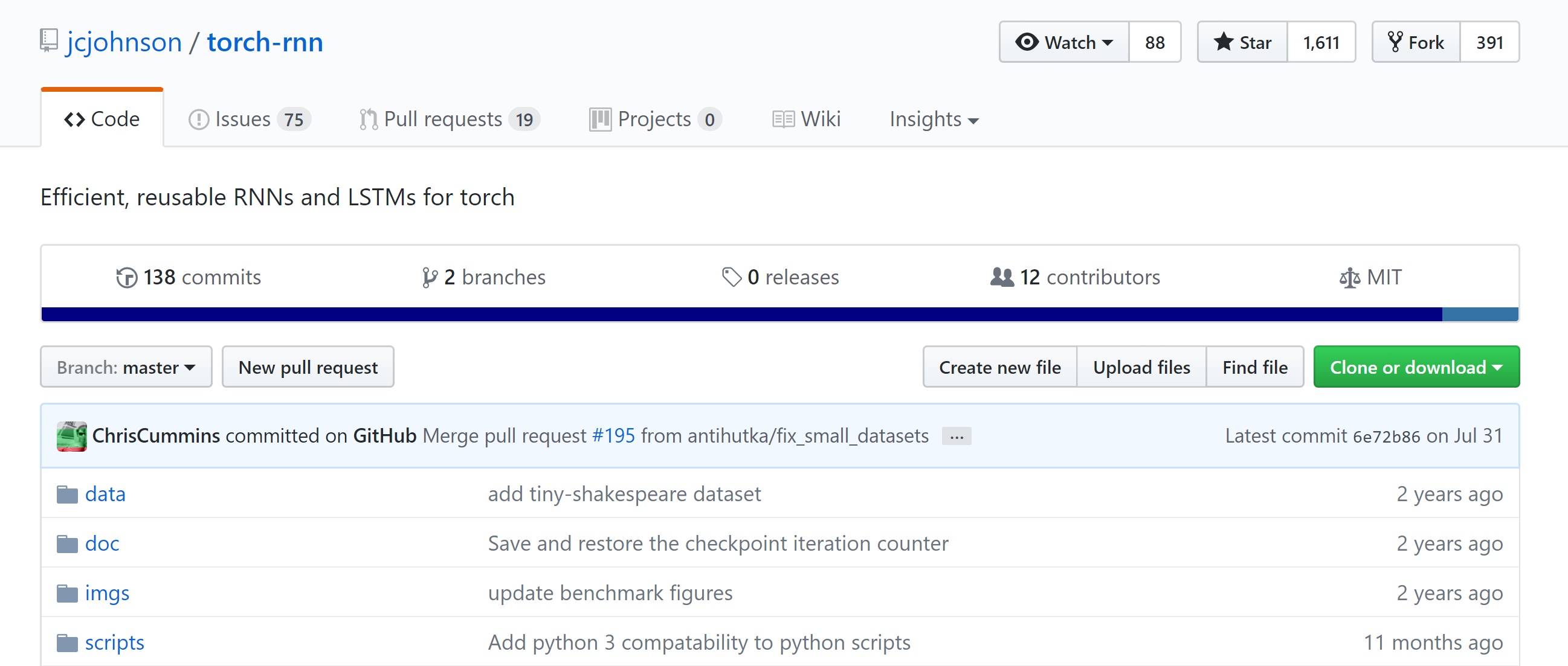Open the MIT license link

tap(1370, 277)
